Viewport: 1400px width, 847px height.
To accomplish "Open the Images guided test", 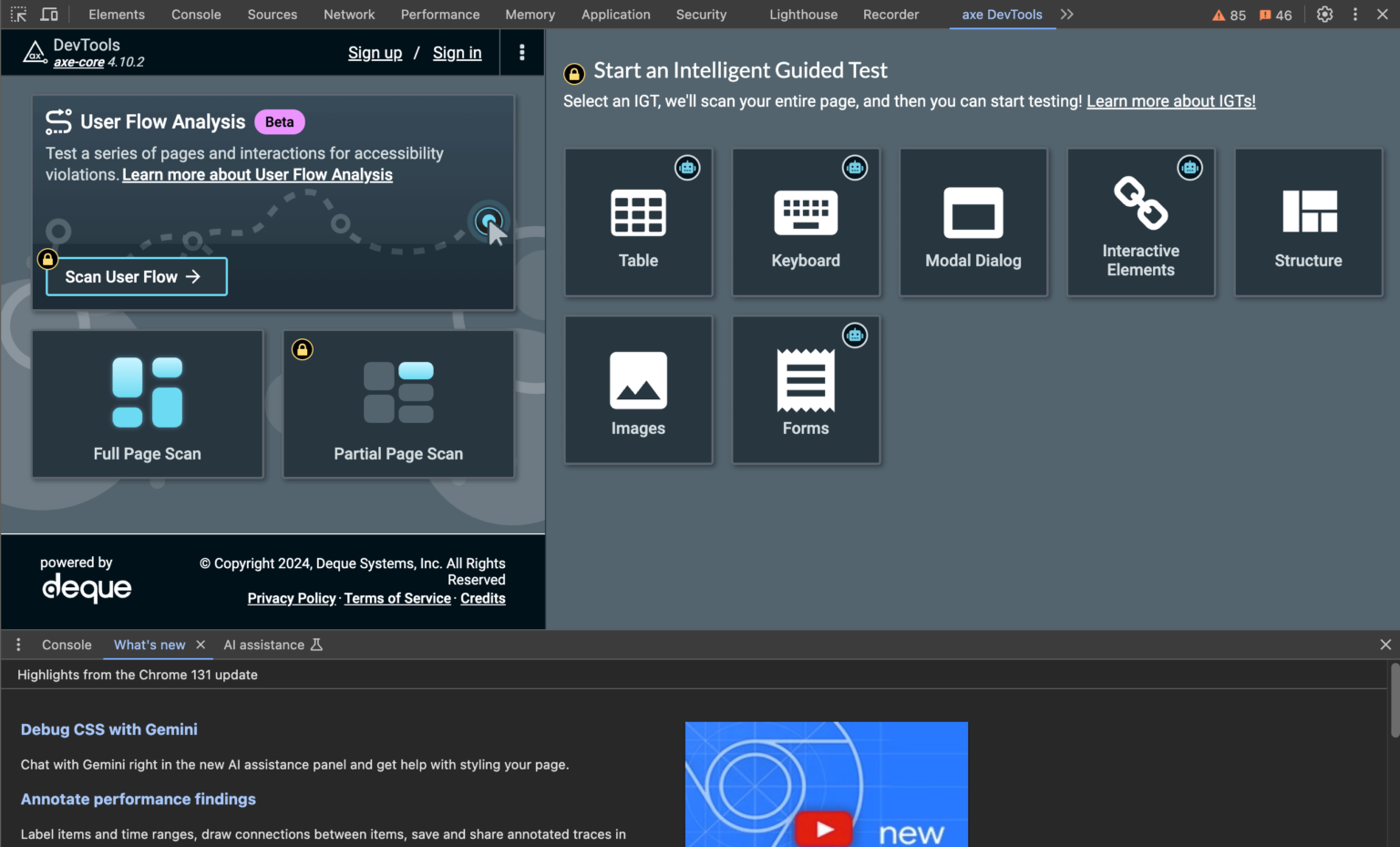I will [x=638, y=390].
